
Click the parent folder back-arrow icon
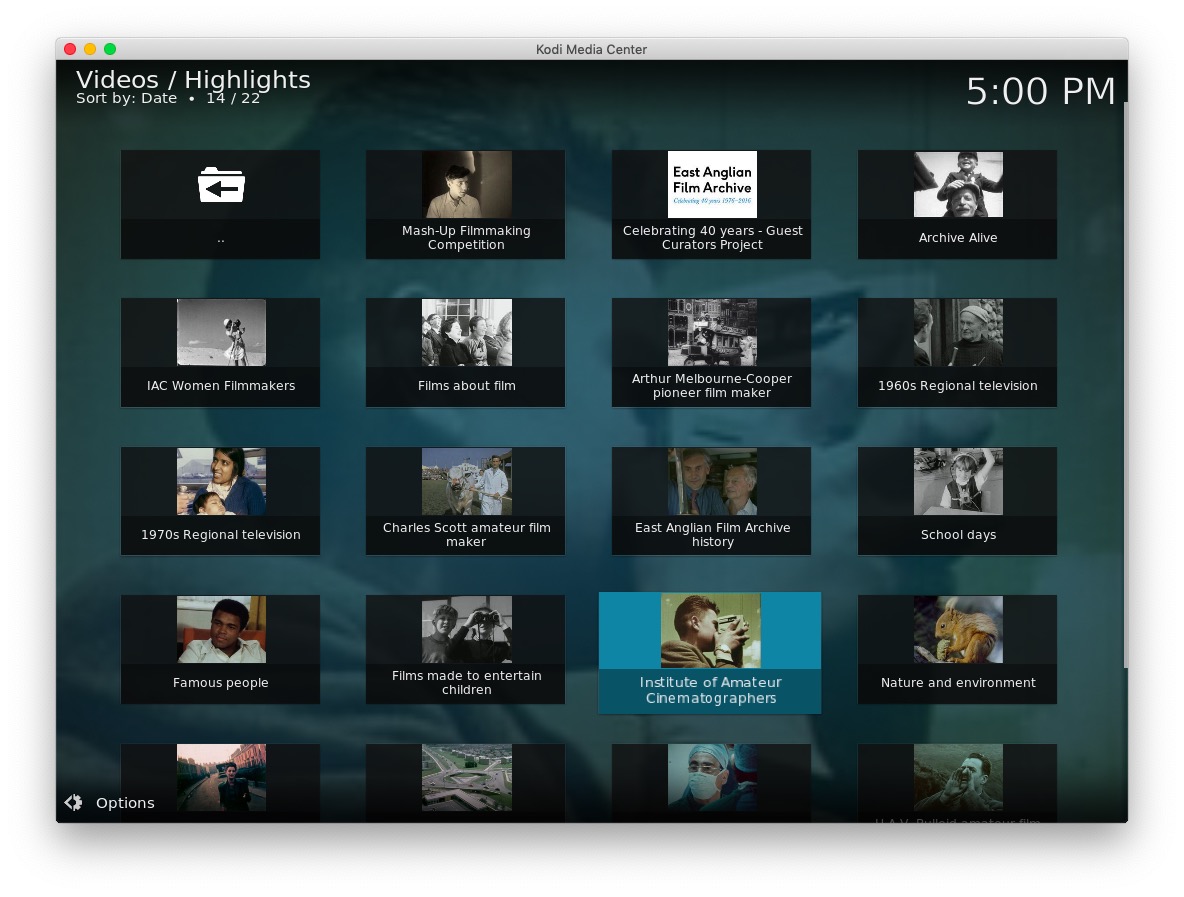pos(221,186)
